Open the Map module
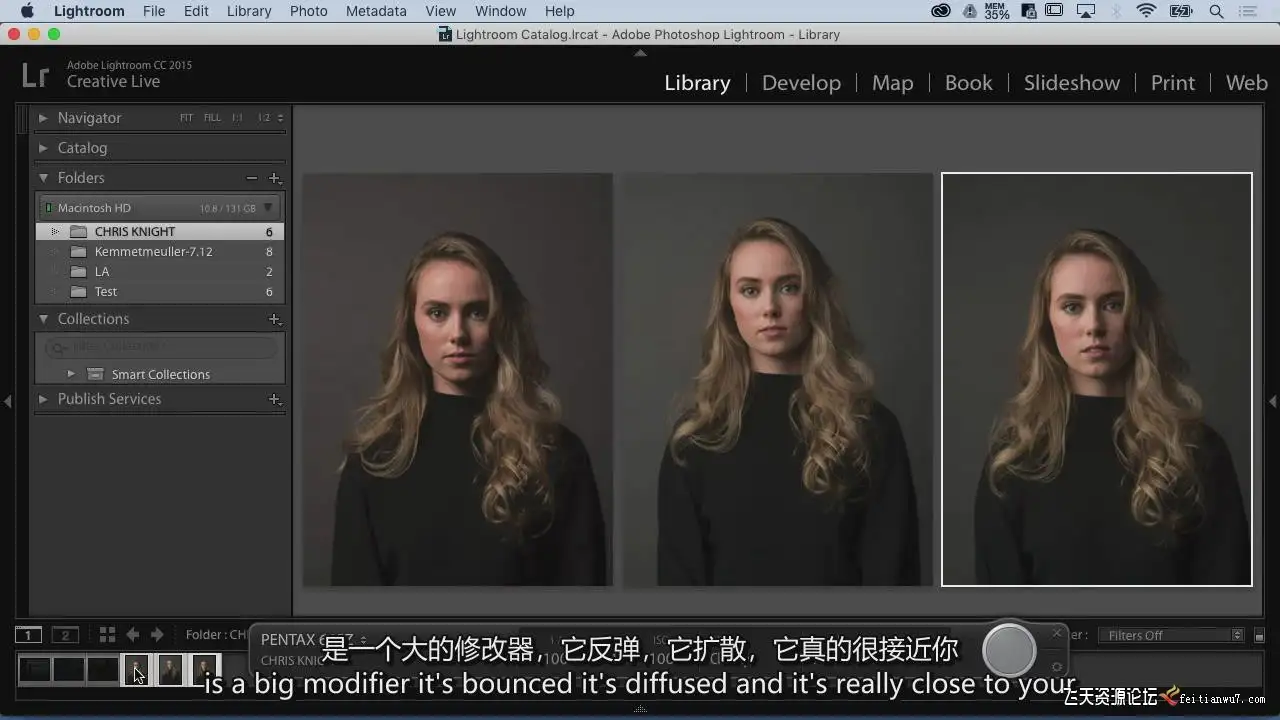The image size is (1280, 720). [x=892, y=83]
